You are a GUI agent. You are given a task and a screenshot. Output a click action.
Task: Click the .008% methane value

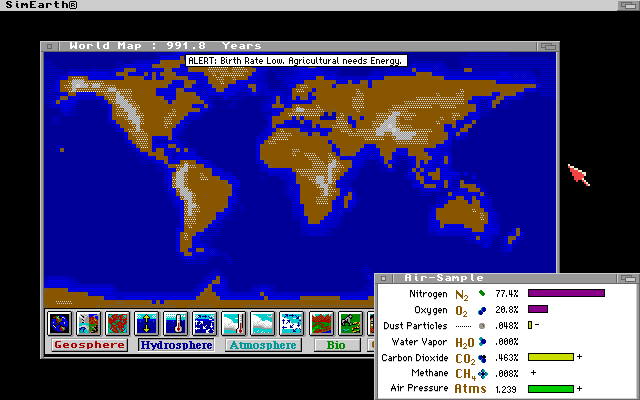(507, 373)
